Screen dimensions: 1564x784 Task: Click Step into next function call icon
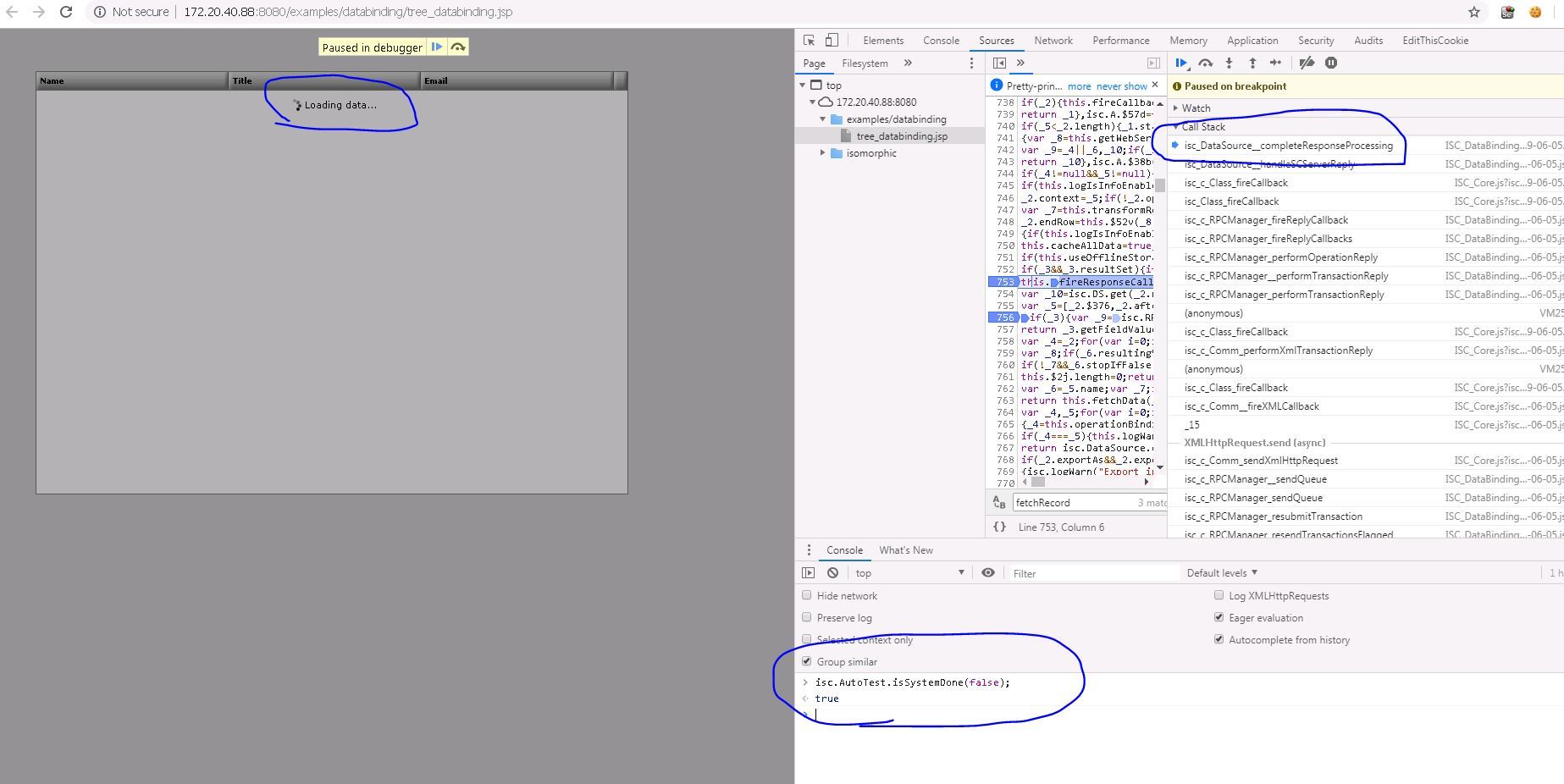[x=1229, y=63]
